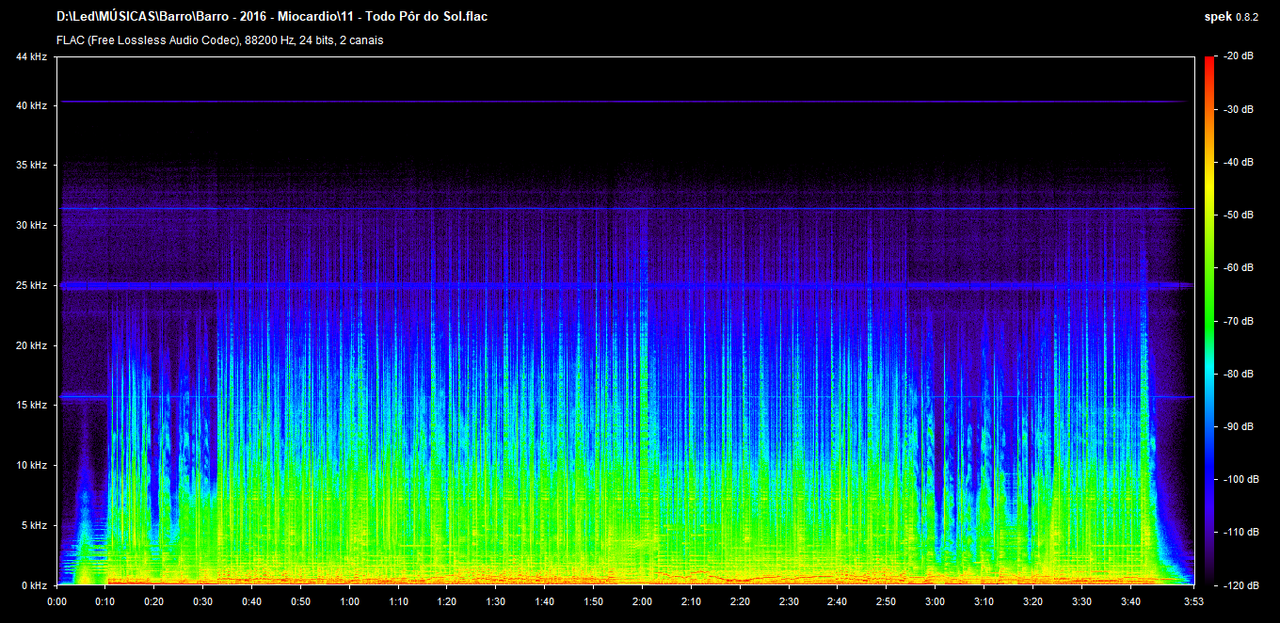This screenshot has height=623, width=1280.
Task: Click the 2:40 time axis label
Action: pos(838,602)
